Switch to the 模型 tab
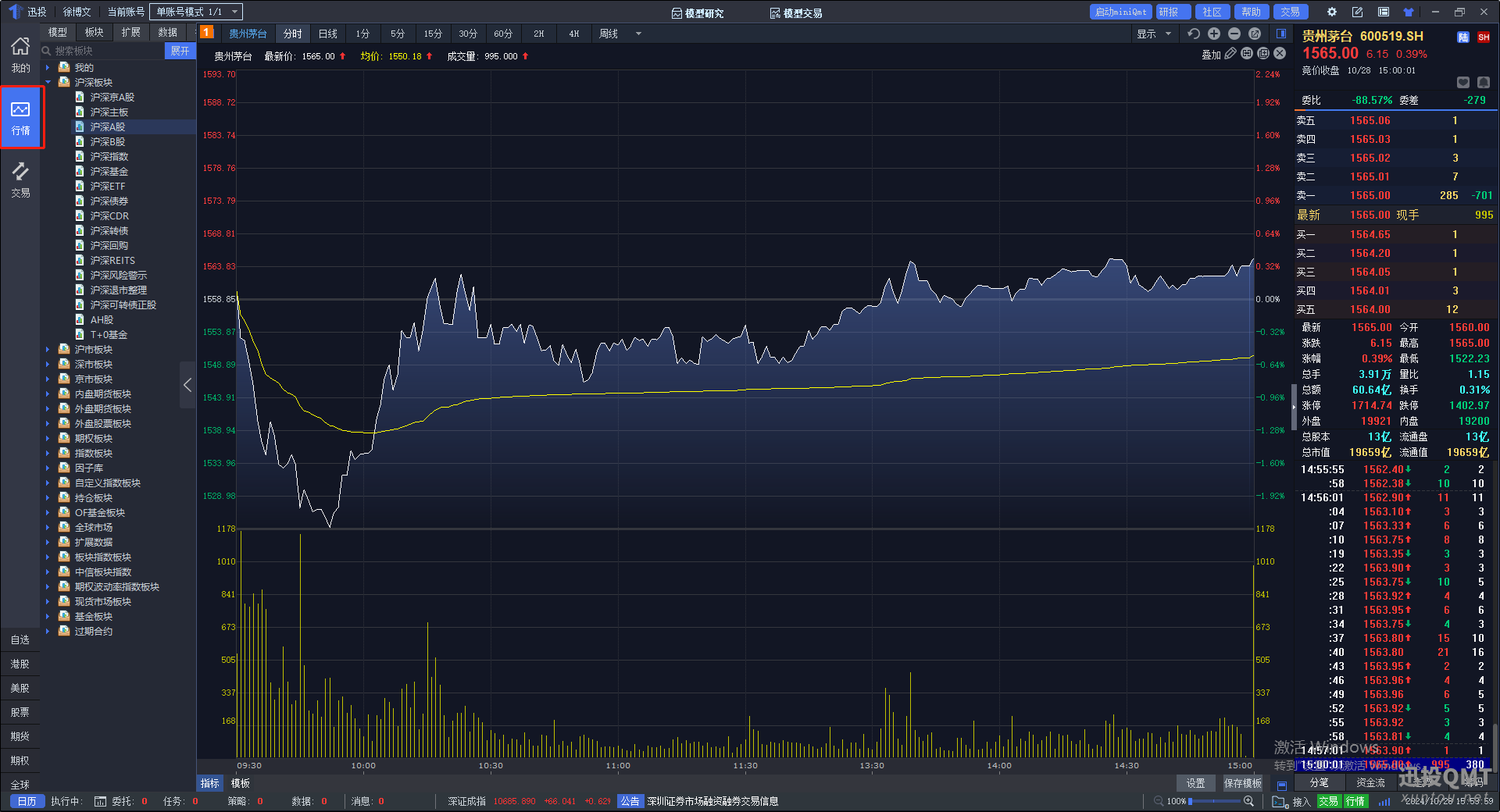 [58, 32]
